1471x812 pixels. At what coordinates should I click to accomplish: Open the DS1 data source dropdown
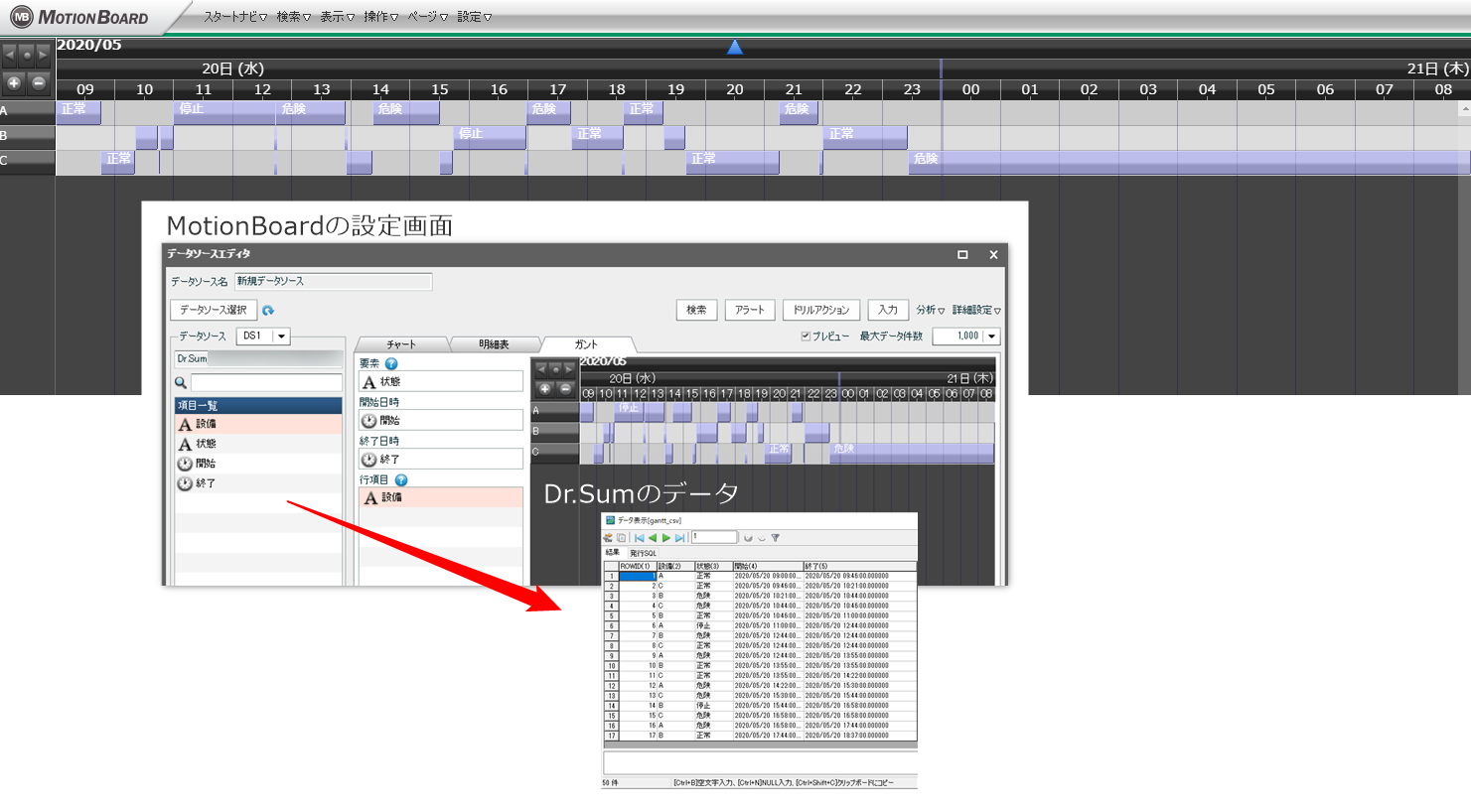pos(281,337)
